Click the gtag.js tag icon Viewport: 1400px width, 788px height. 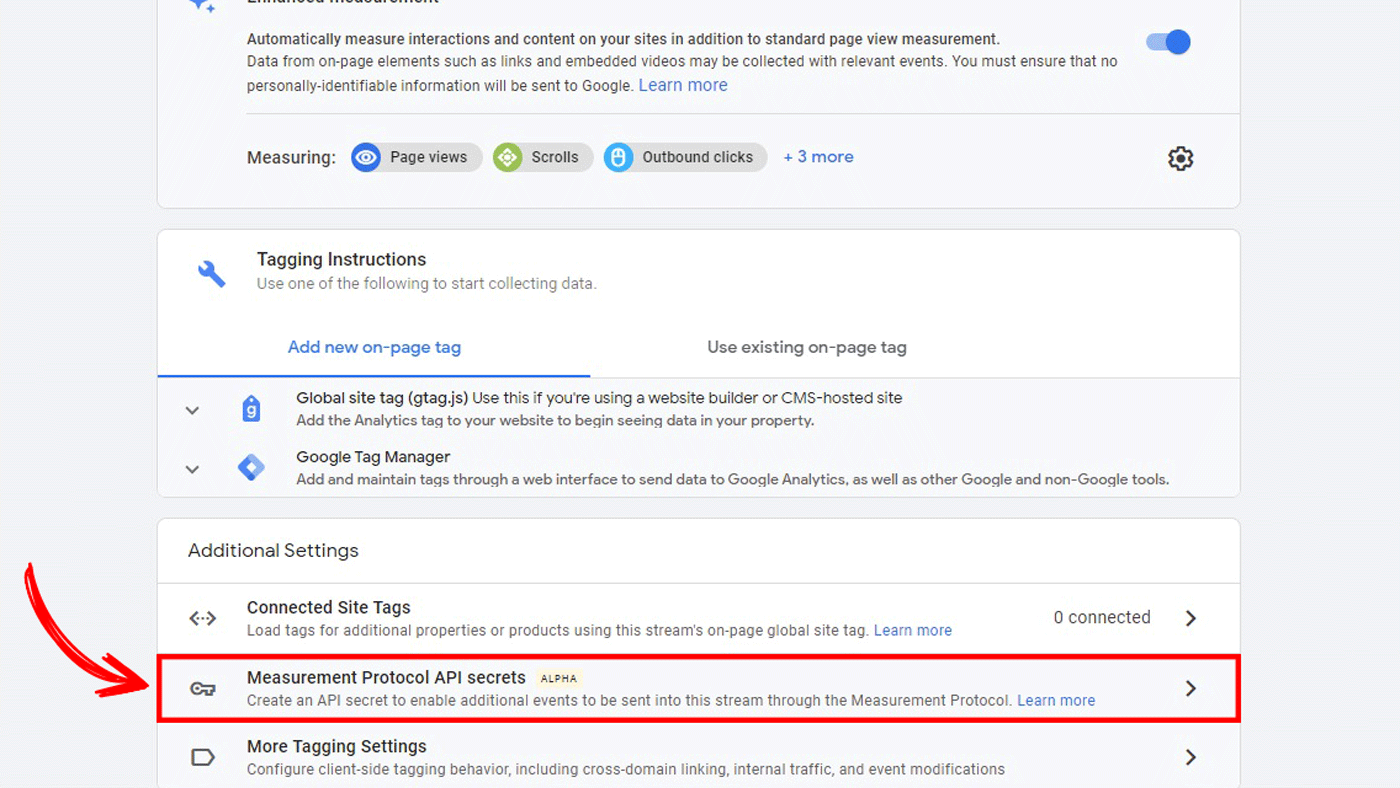click(x=251, y=408)
